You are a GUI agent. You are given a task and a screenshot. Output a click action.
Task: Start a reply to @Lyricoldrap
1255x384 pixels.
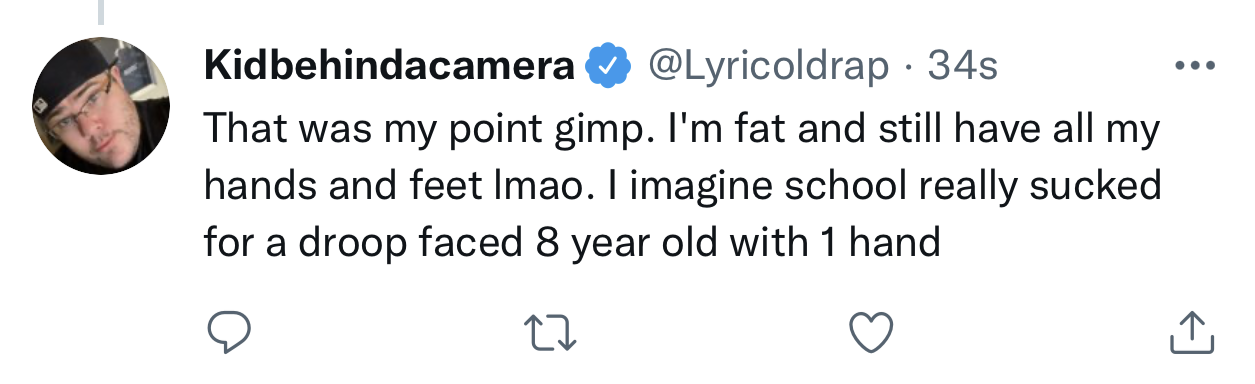coord(228,331)
